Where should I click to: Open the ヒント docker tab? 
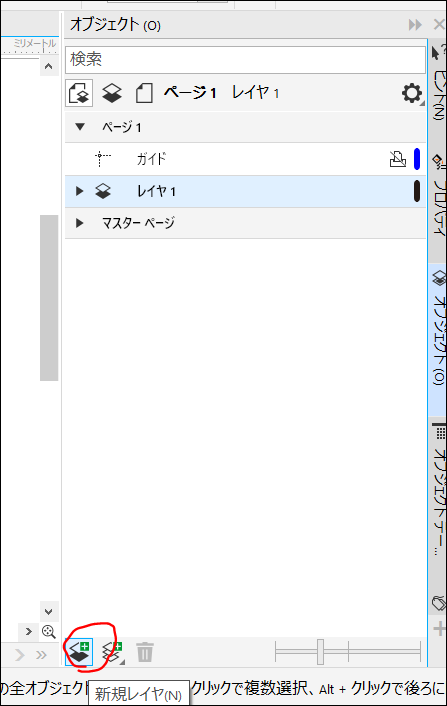click(x=438, y=83)
